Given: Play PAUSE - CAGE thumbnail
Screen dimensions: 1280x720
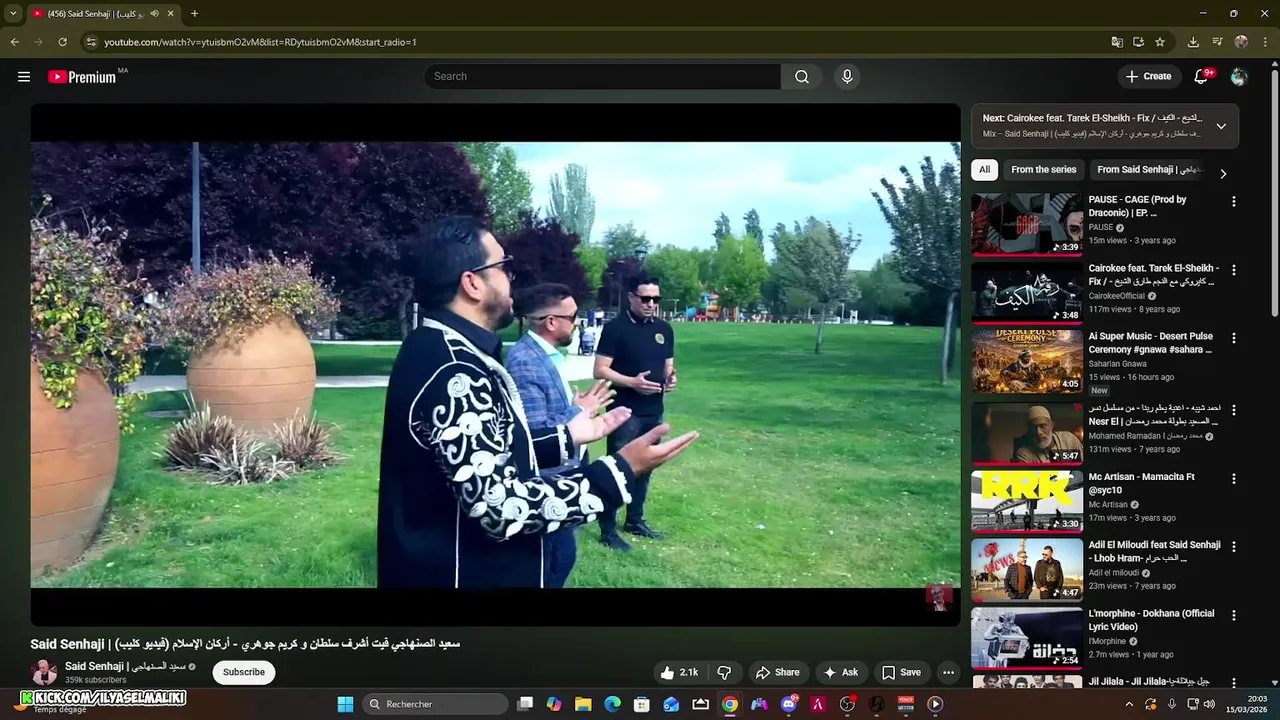Looking at the screenshot, I should coord(1027,225).
